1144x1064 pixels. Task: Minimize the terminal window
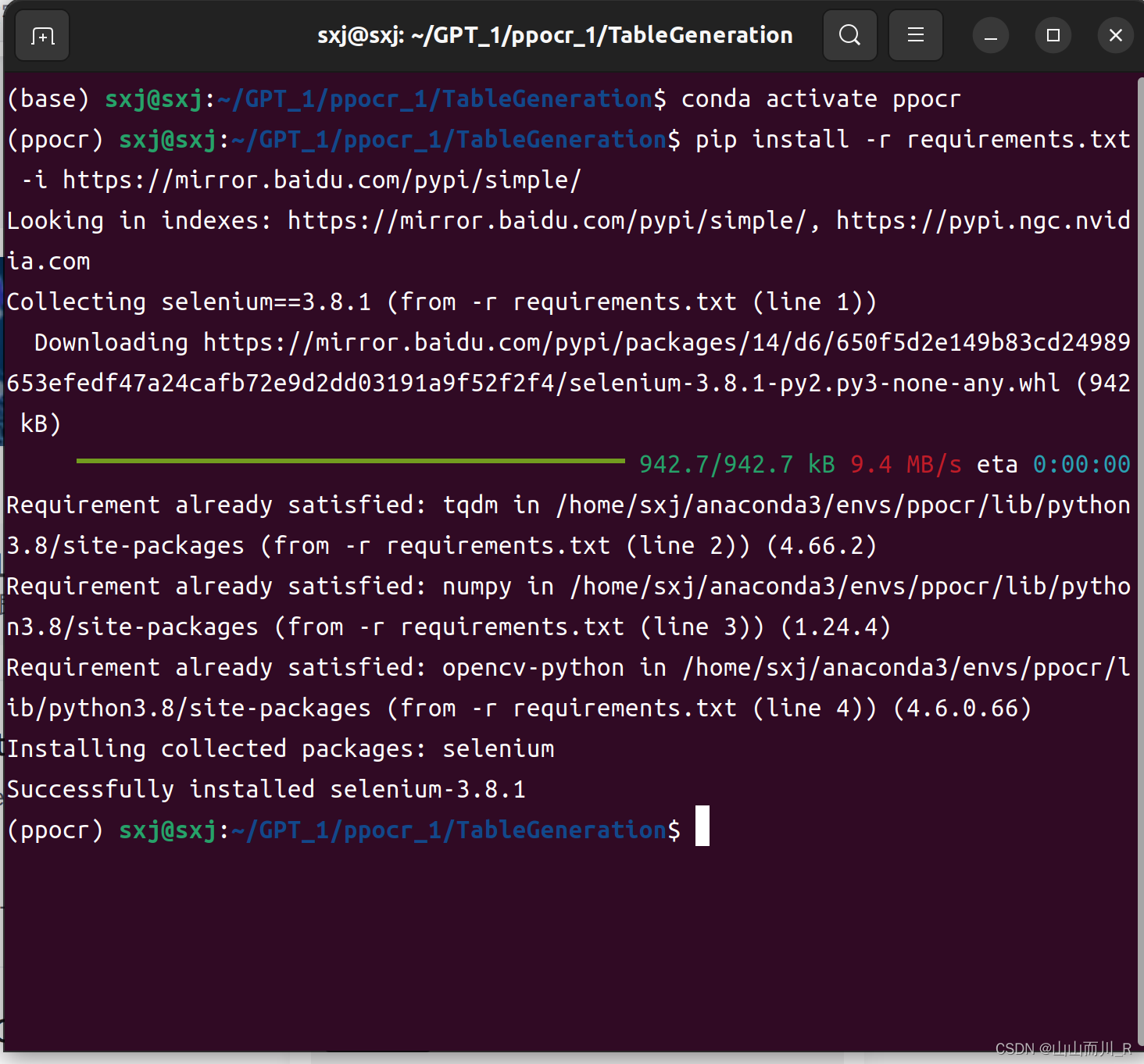click(990, 35)
